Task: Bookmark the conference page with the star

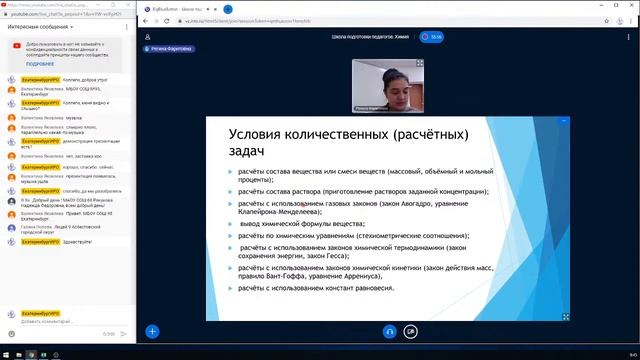Action: pos(607,21)
